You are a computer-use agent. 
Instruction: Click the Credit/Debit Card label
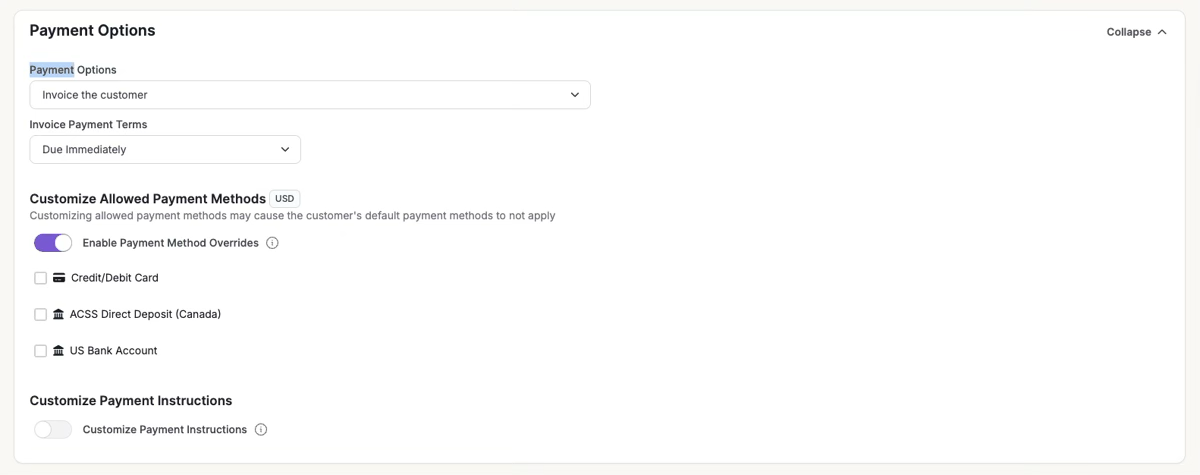tap(115, 278)
